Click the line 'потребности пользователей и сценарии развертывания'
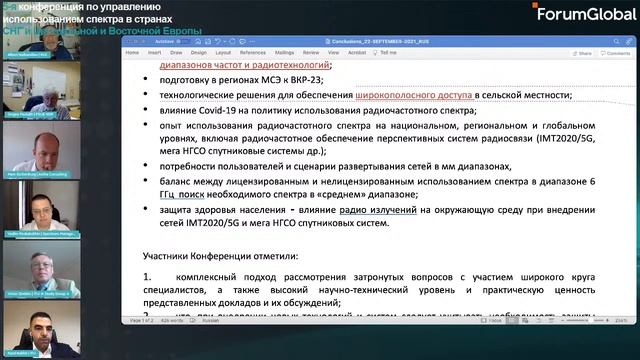640x360 pixels. pyautogui.click(x=336, y=167)
